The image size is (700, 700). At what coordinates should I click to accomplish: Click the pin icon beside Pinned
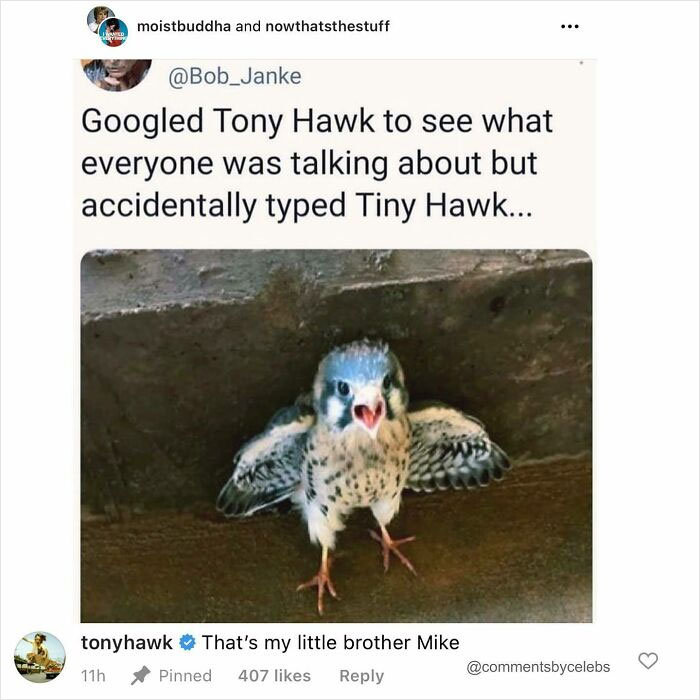coord(141,675)
